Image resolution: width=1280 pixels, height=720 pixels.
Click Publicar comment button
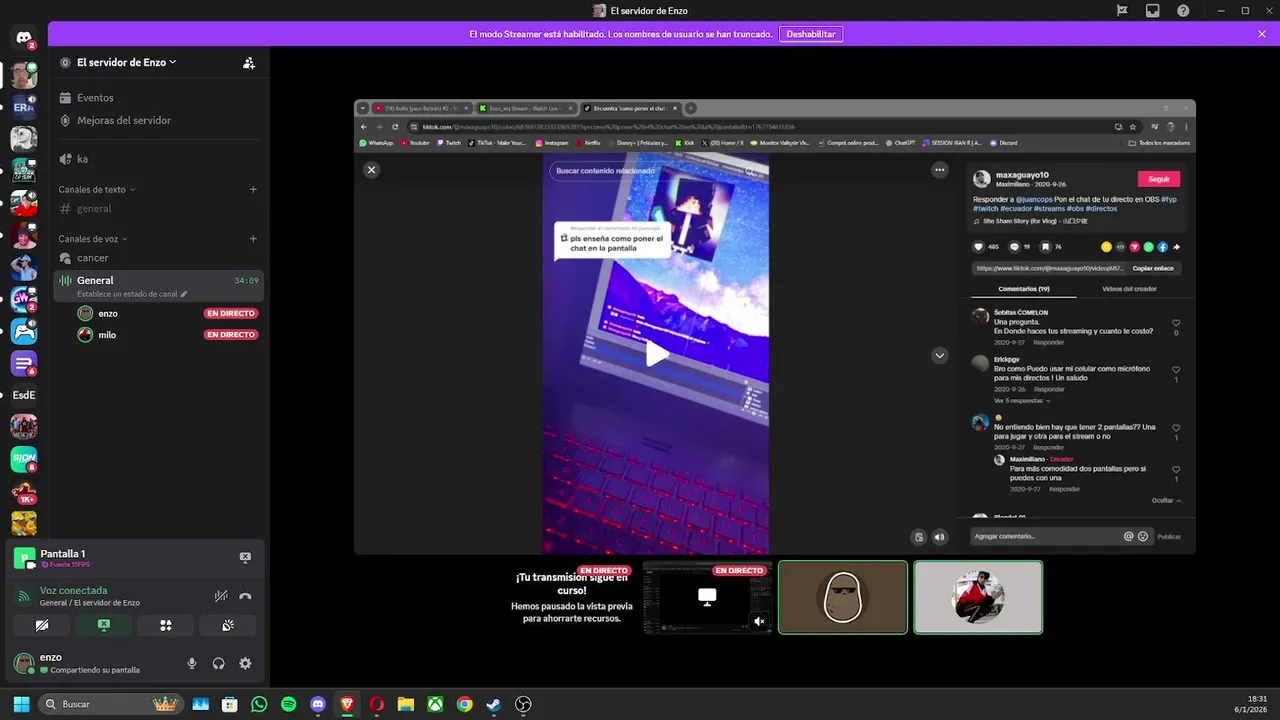tap(1169, 537)
